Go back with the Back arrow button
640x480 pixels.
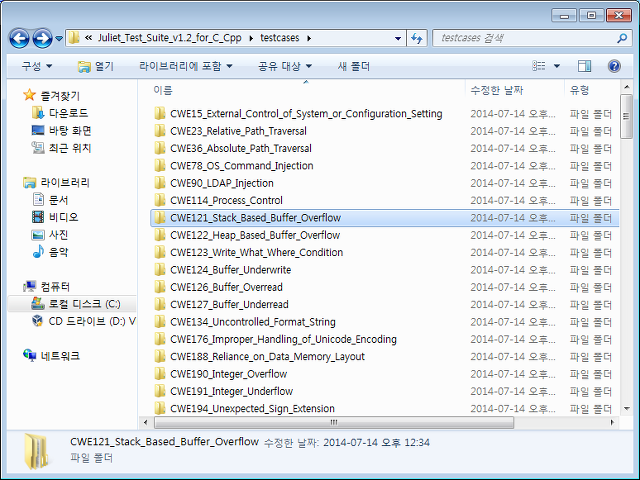pos(19,38)
